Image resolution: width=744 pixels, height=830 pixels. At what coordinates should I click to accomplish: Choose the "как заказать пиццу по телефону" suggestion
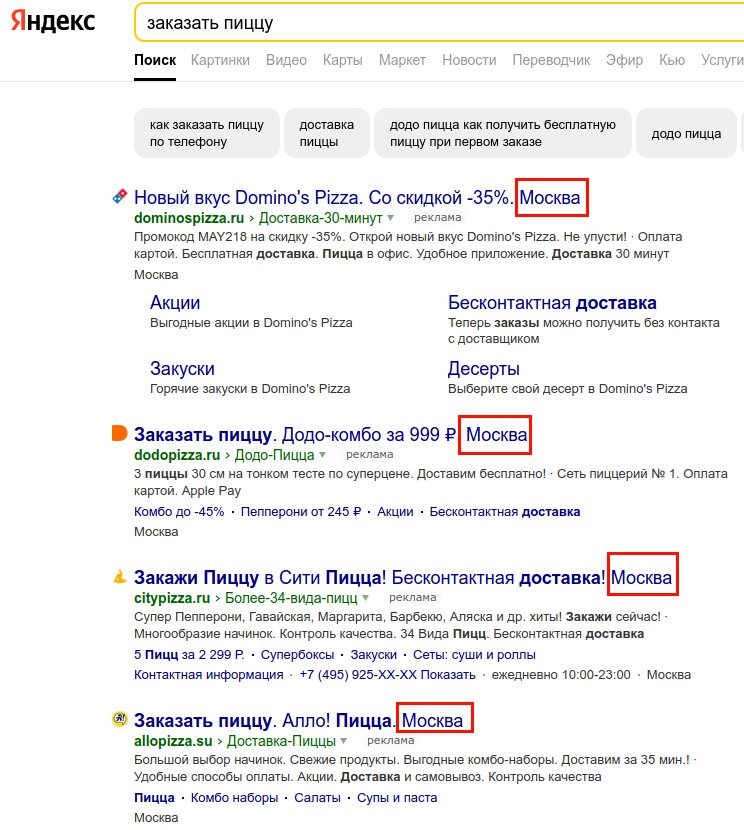coord(207,133)
